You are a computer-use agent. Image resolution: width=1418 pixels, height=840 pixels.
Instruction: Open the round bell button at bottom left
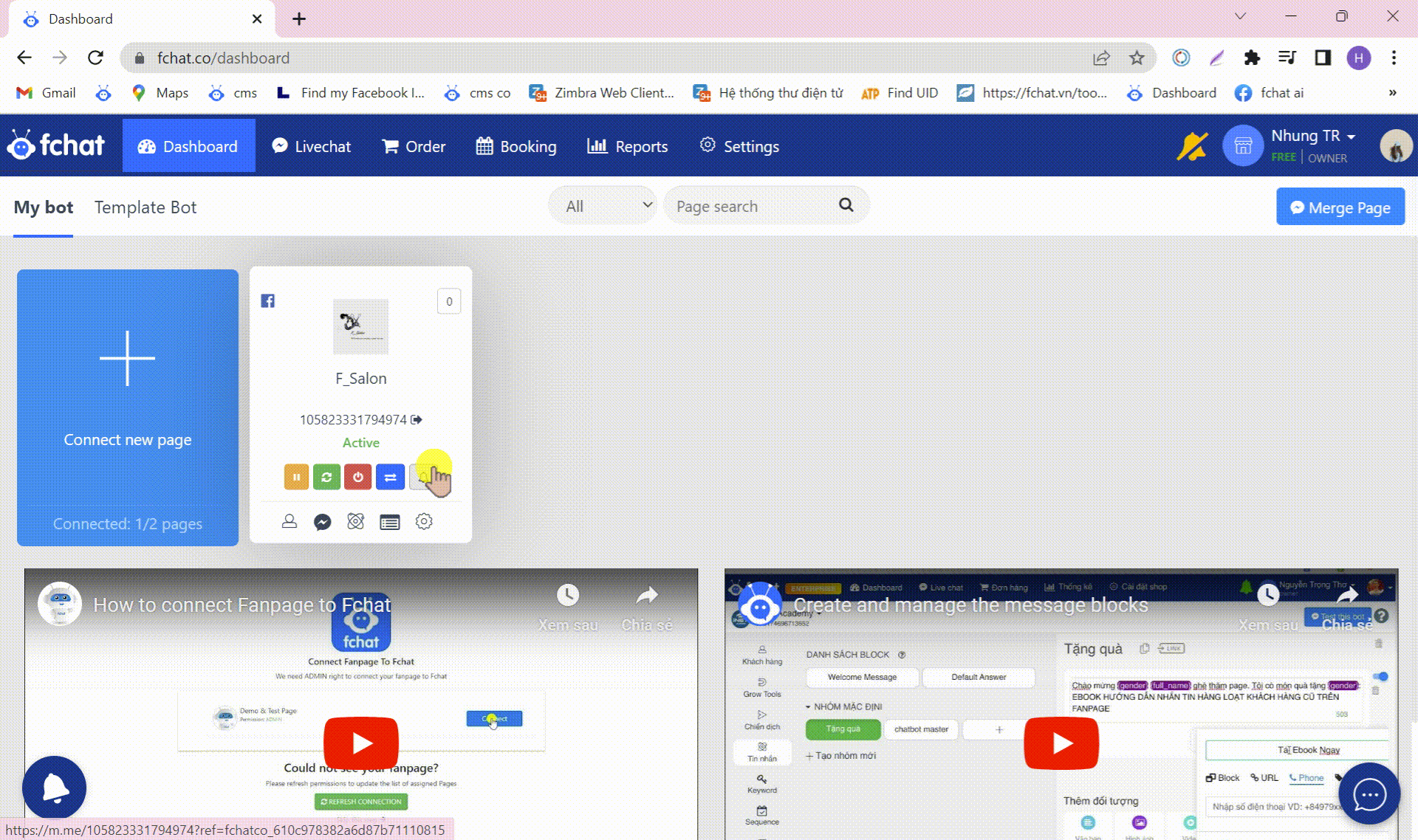click(54, 788)
